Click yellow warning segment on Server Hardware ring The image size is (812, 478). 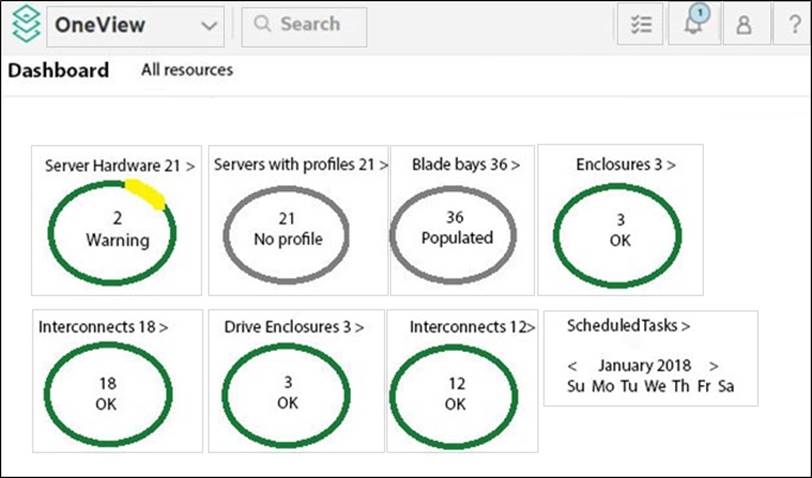145,195
